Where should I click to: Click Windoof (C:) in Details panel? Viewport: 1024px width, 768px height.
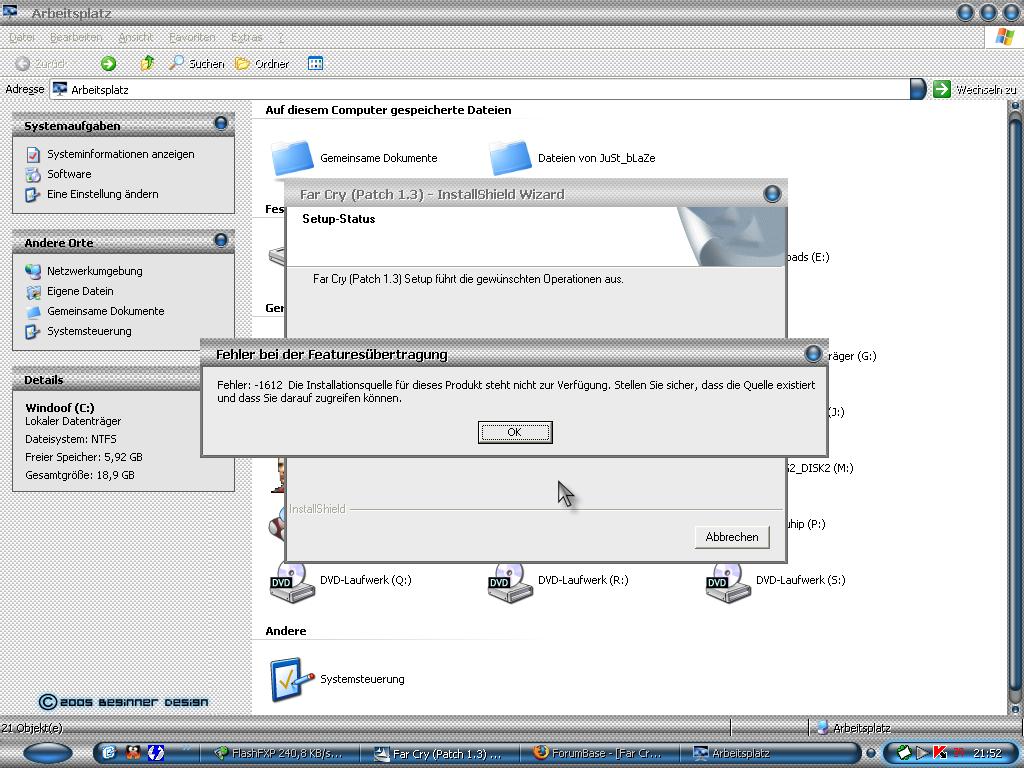pyautogui.click(x=59, y=408)
